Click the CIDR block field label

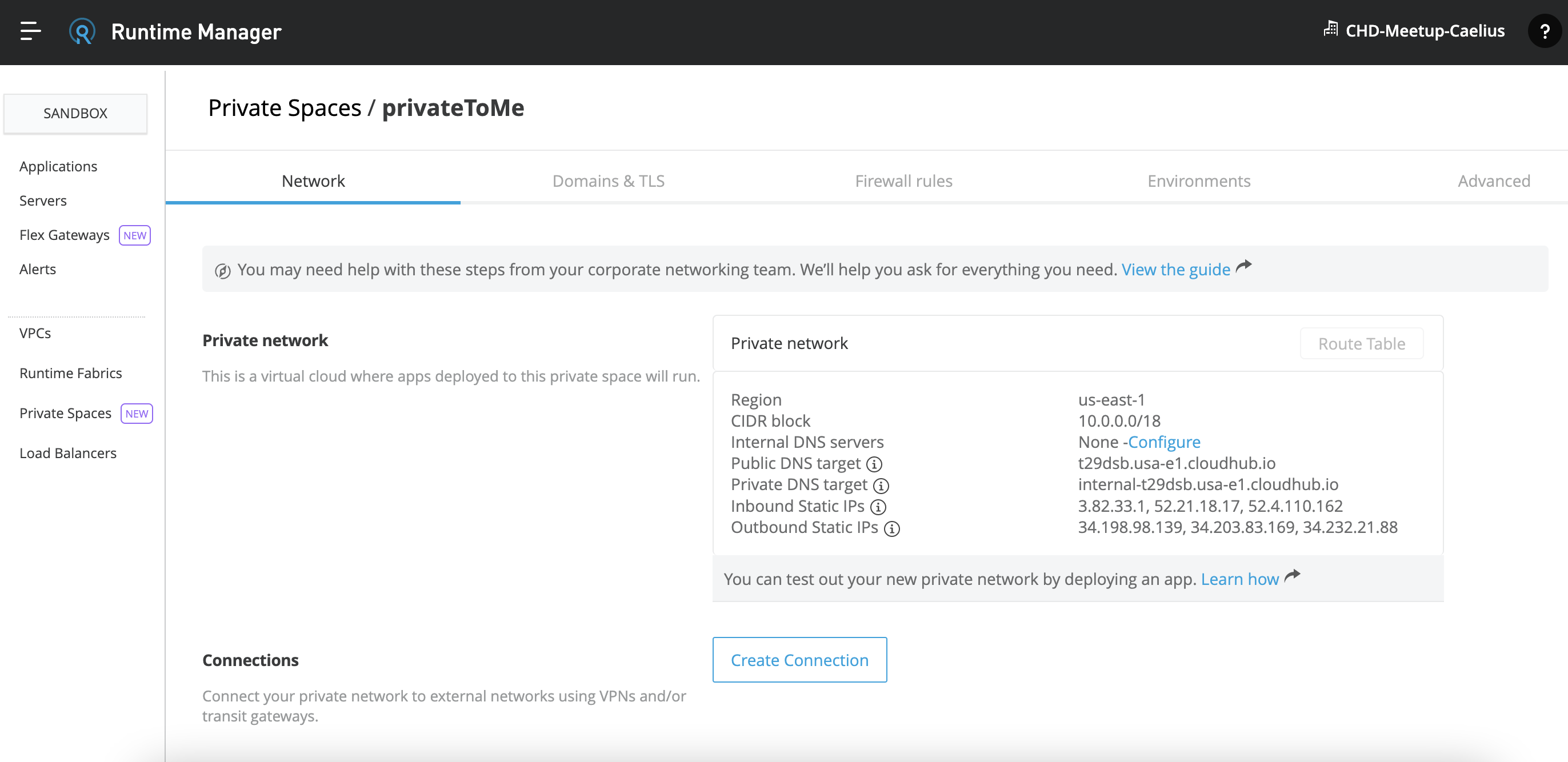click(771, 420)
